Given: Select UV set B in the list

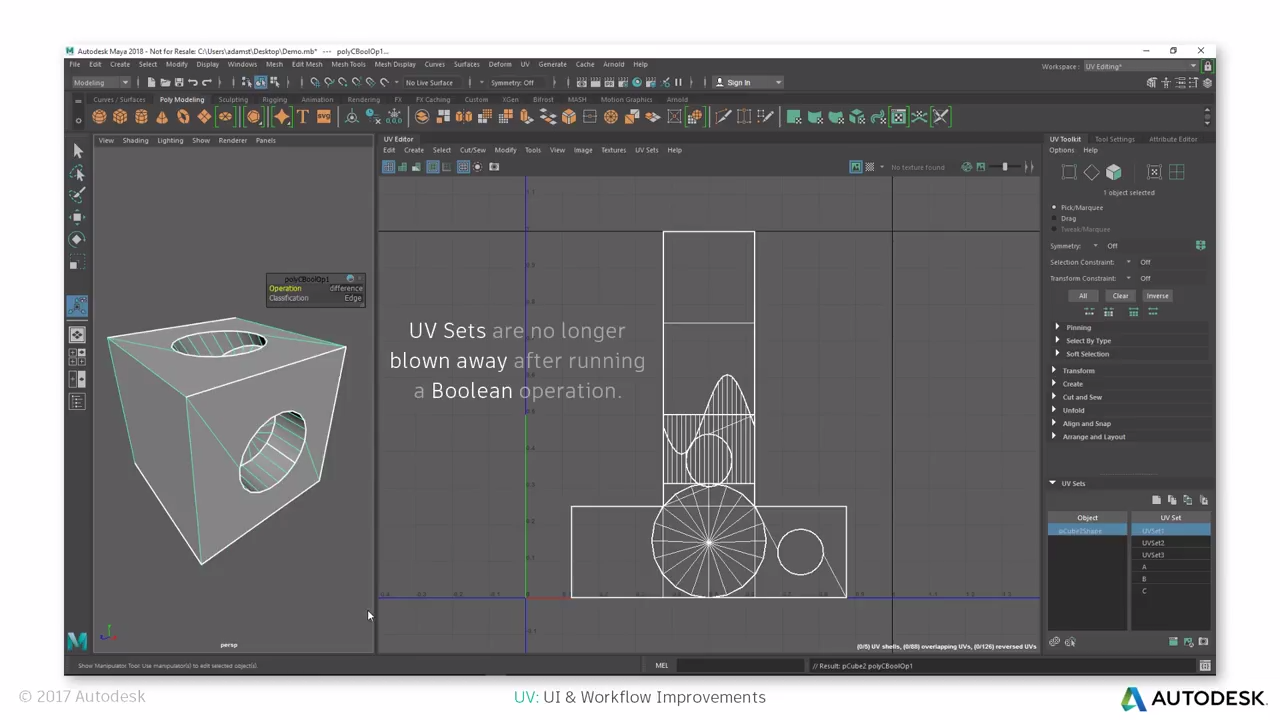Looking at the screenshot, I should (1170, 579).
